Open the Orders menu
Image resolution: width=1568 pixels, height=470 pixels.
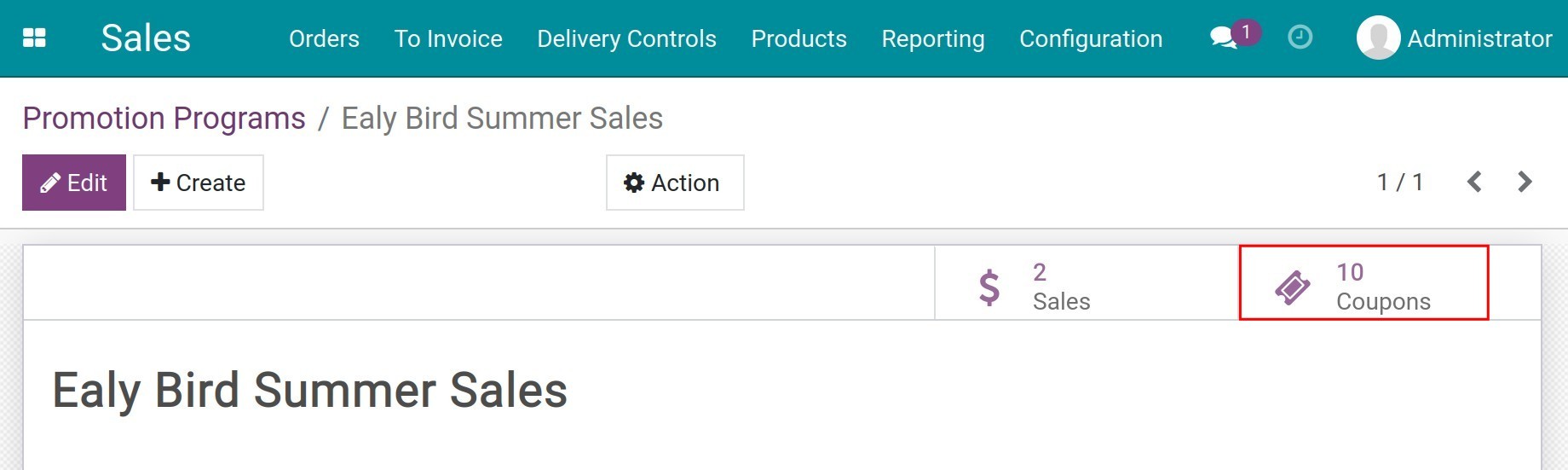click(x=324, y=38)
